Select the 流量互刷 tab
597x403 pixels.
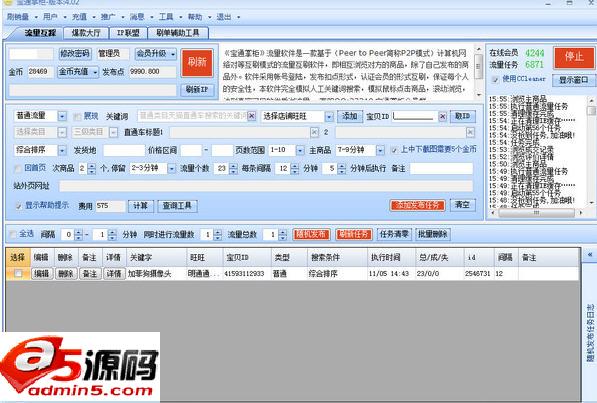tap(40, 33)
